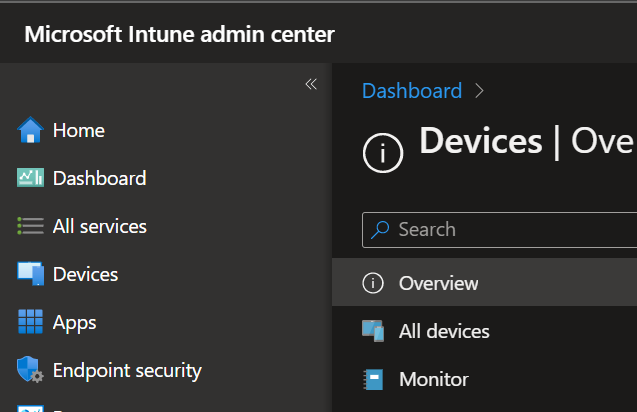Click the Dashboard chart icon in sidebar
The image size is (637, 412).
pyautogui.click(x=30, y=178)
